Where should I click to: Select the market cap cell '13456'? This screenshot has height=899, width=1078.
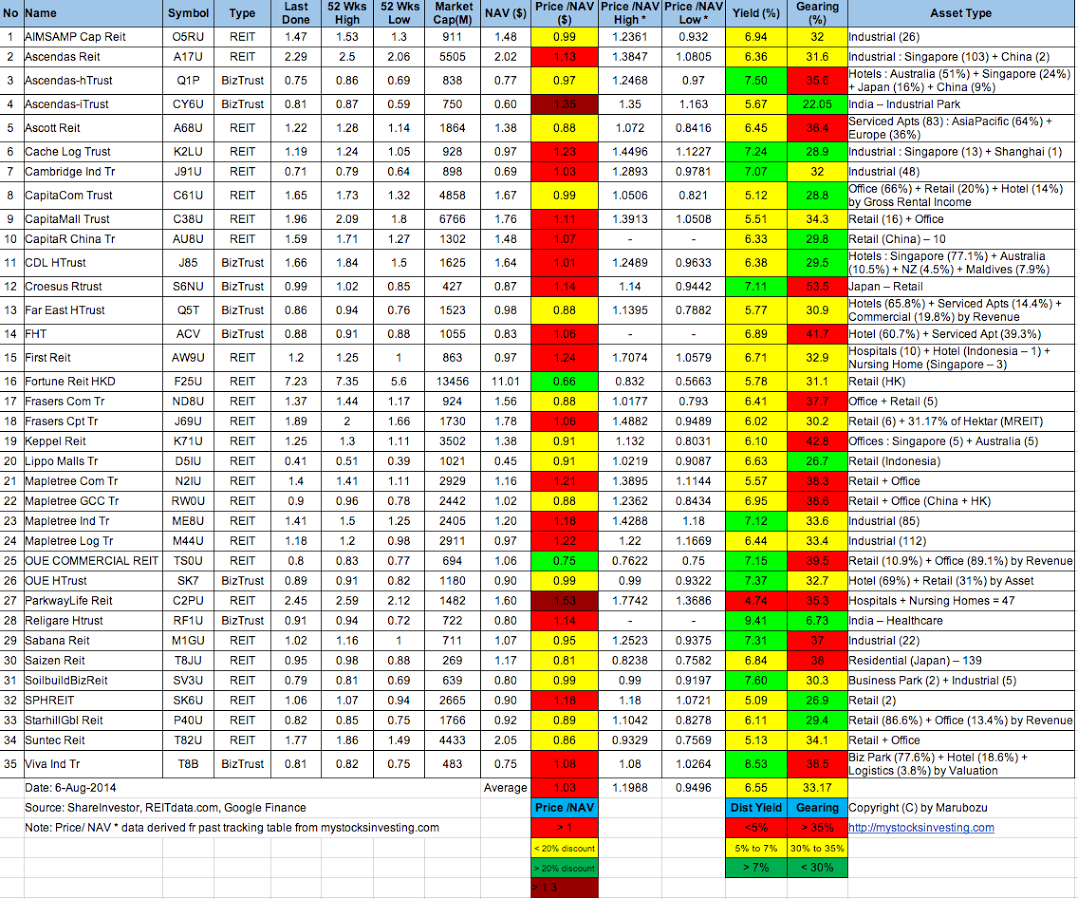[x=452, y=381]
